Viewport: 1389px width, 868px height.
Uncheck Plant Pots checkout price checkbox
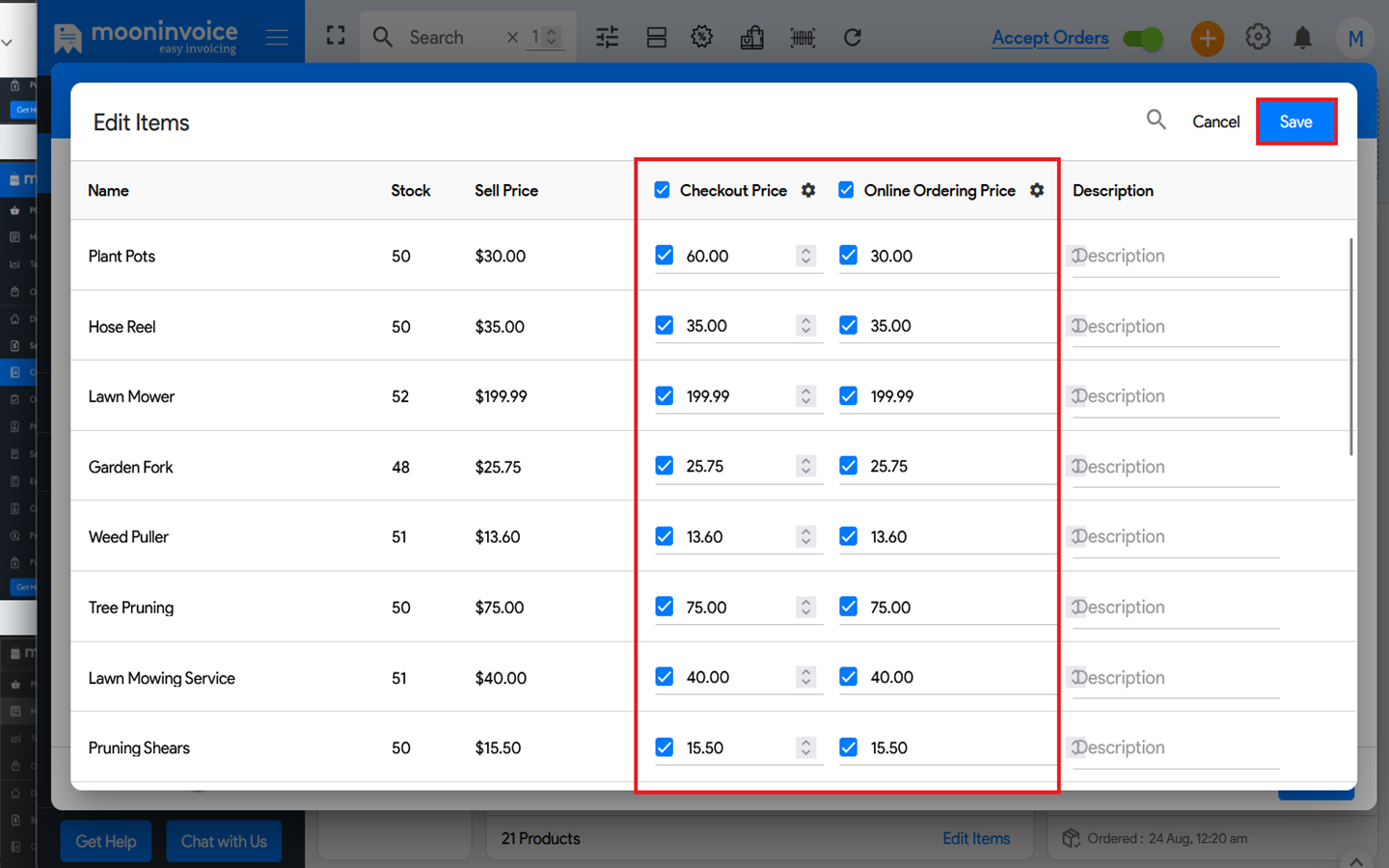click(665, 256)
